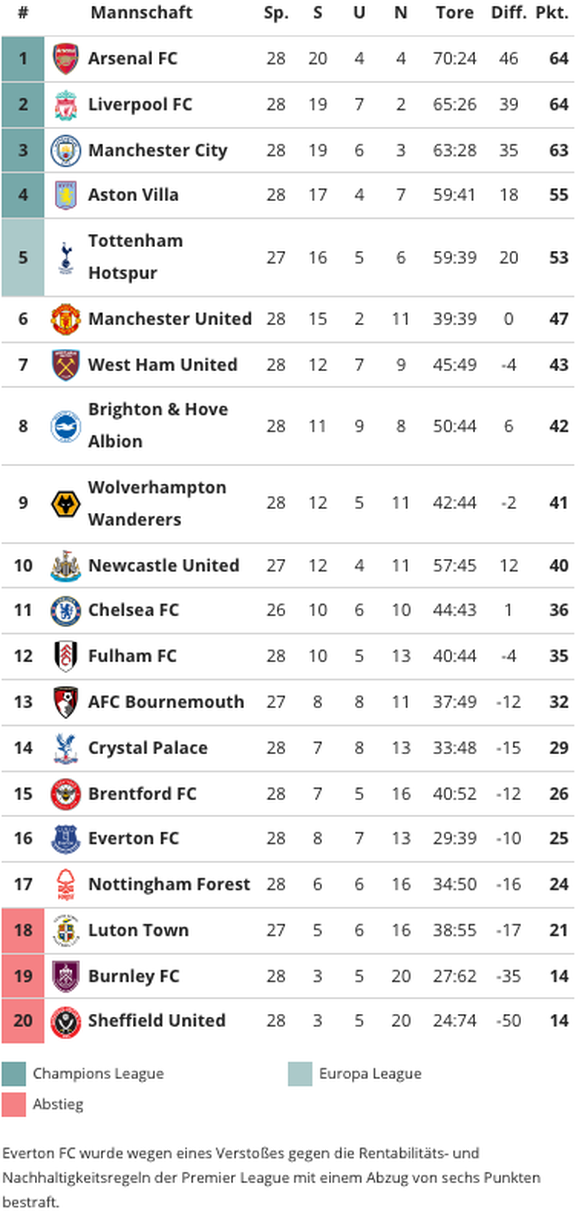Click the position 18 relegation cell
Image resolution: width=582 pixels, height=1215 pixels.
(23, 931)
